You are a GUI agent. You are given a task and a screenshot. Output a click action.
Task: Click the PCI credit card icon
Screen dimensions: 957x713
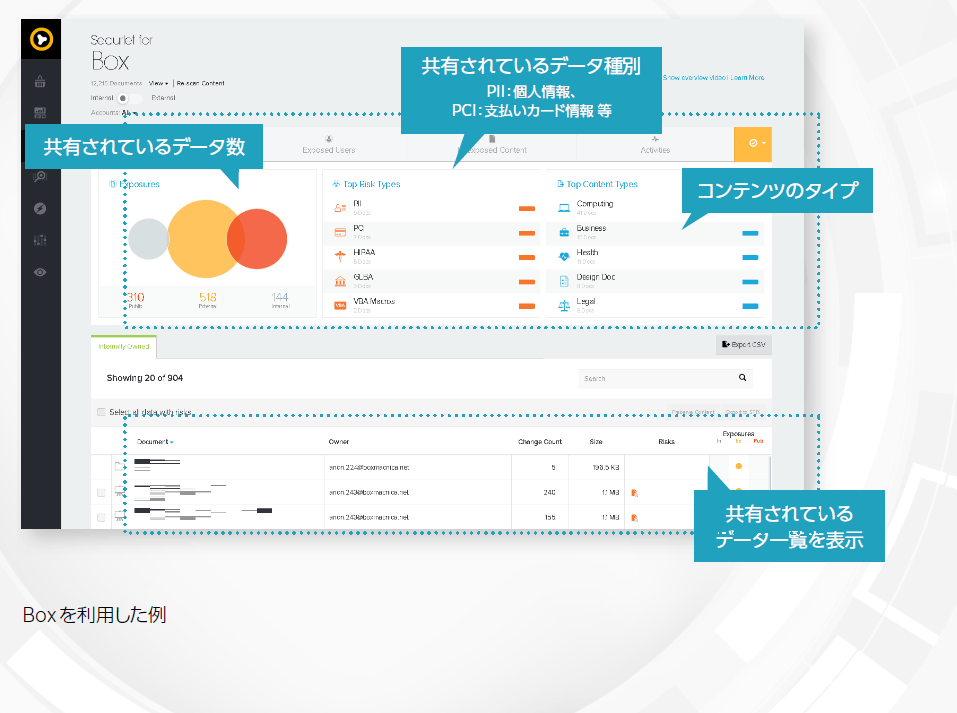tap(340, 232)
